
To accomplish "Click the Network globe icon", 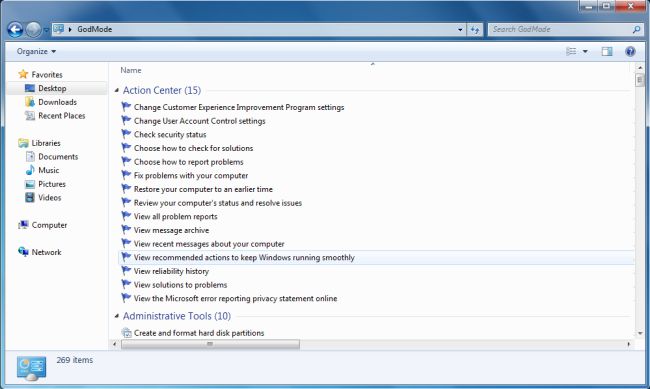I will click(x=23, y=252).
